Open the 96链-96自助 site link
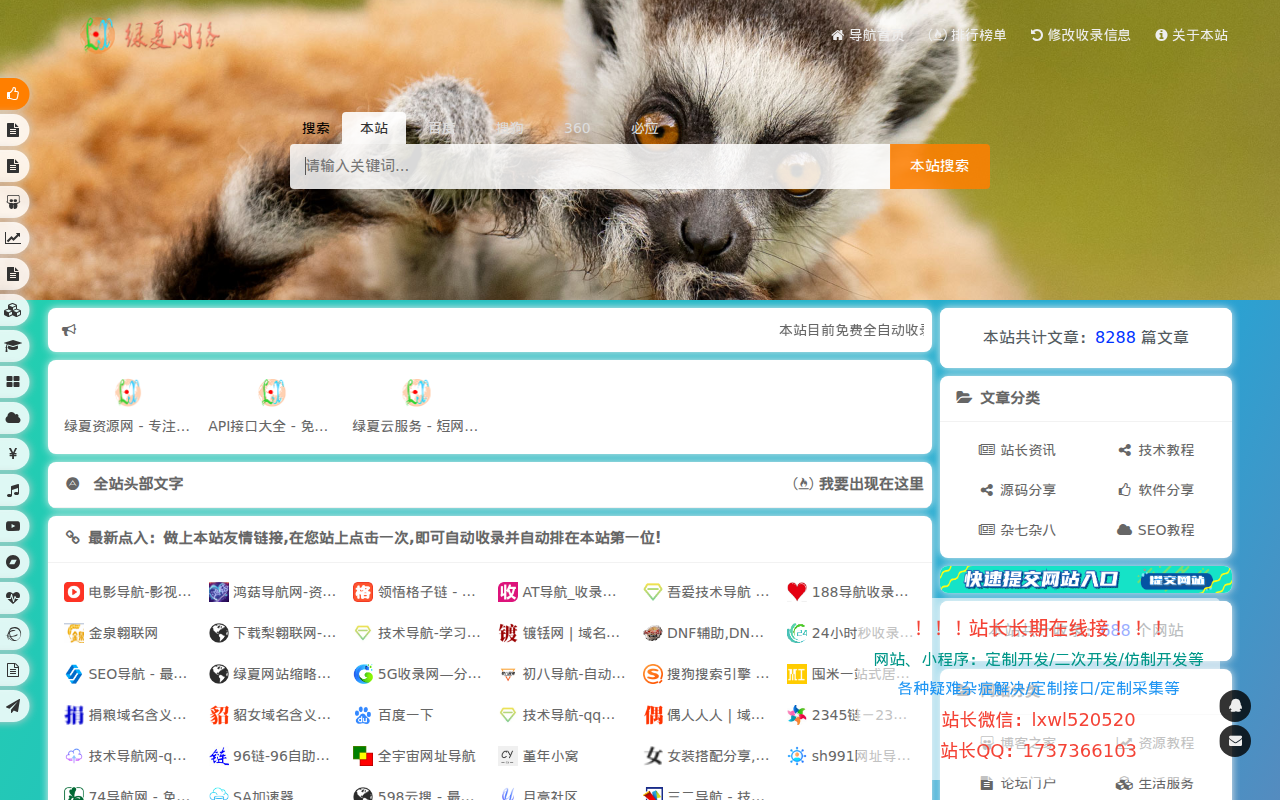 click(272, 756)
